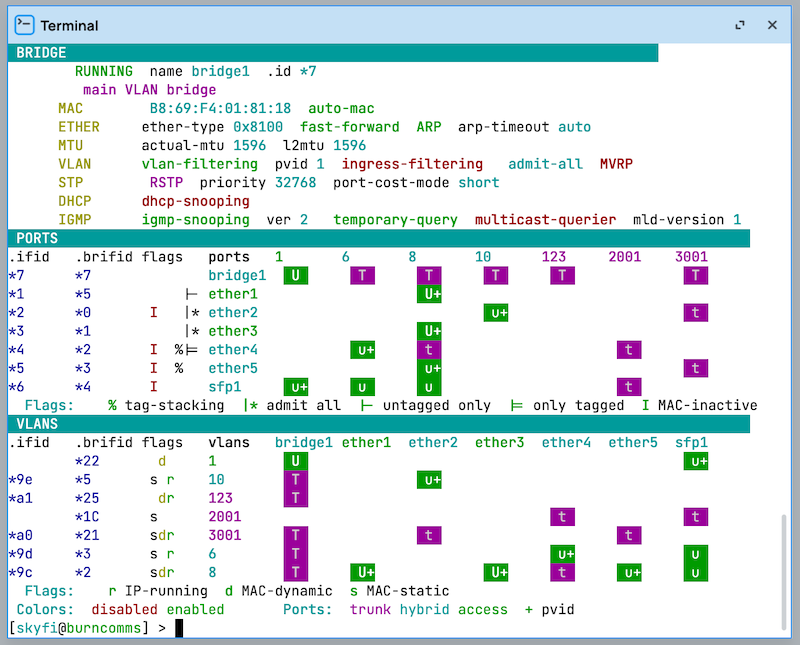Click the disabled label in the Colors legend
The image size is (800, 645).
124,609
